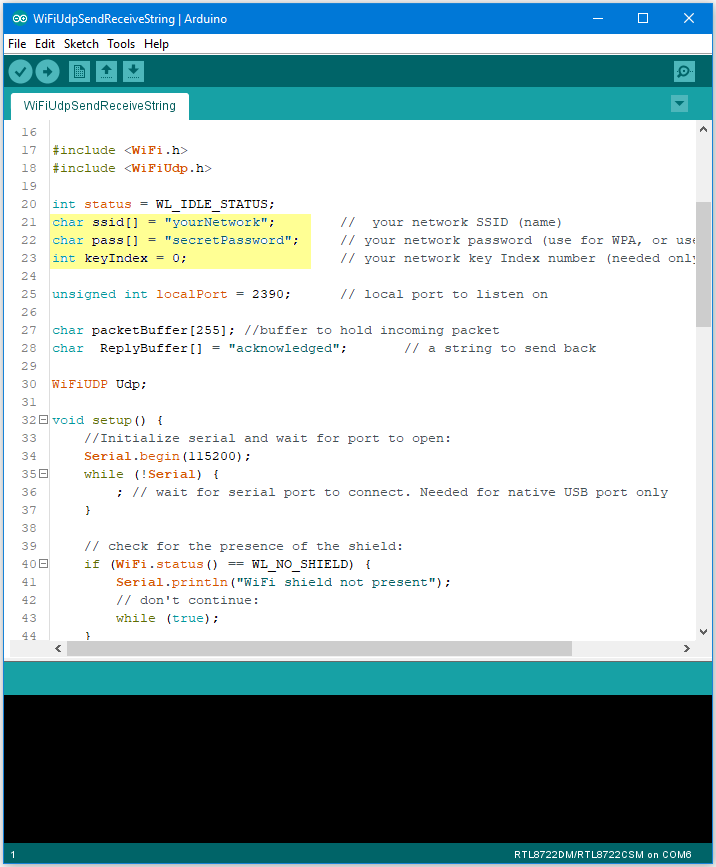Upload the sketch with the arrow button

tap(48, 72)
